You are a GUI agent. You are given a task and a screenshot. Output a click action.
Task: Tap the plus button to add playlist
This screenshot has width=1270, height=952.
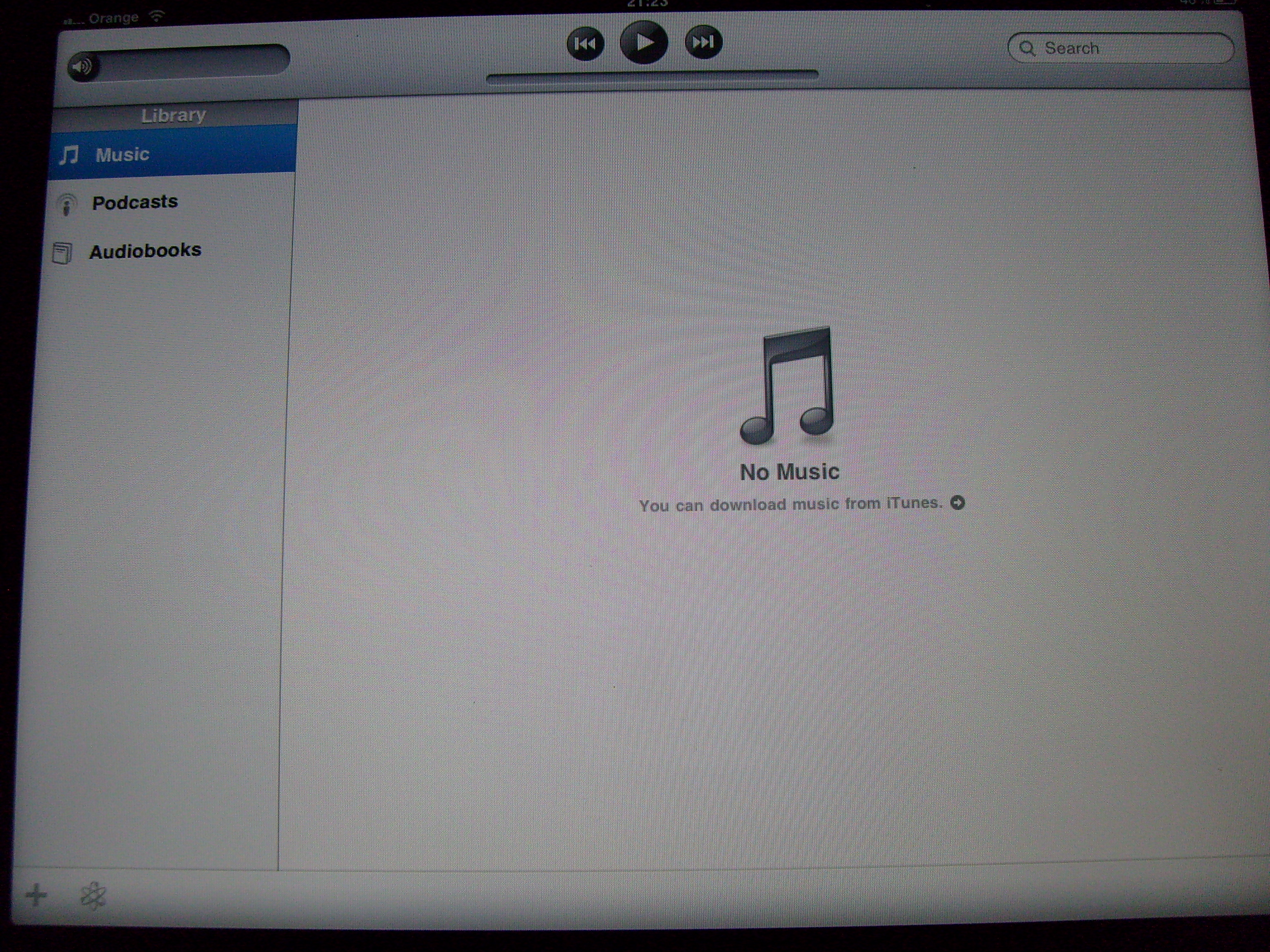(x=36, y=895)
